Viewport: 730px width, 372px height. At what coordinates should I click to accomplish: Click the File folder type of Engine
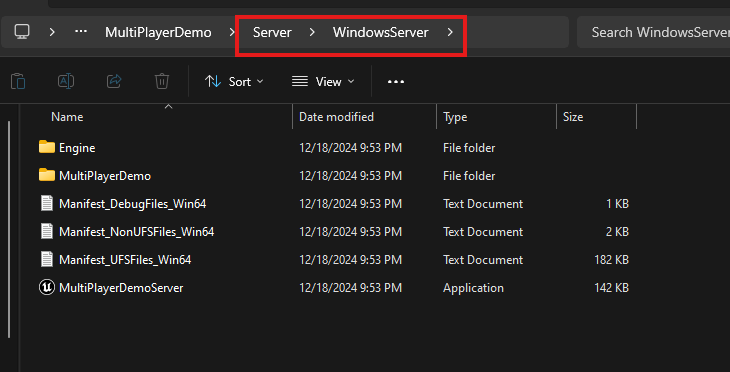(469, 148)
